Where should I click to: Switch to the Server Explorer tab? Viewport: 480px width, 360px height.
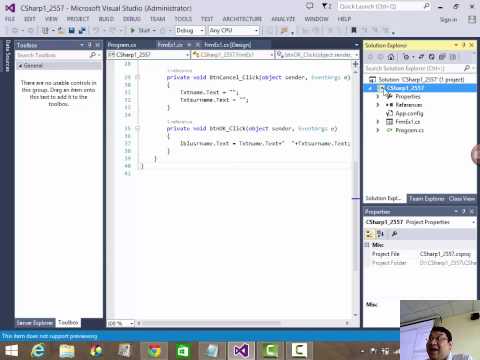(35, 323)
